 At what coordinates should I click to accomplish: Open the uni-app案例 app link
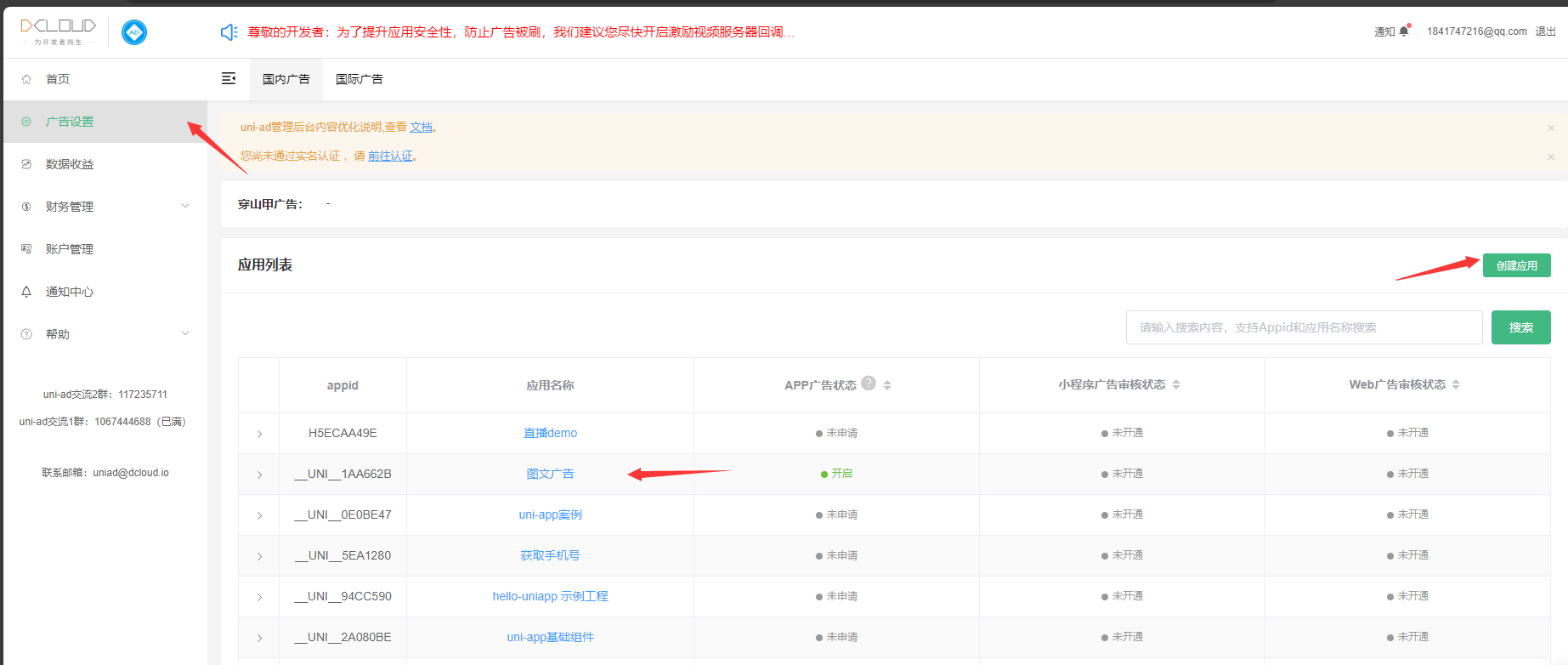pyautogui.click(x=550, y=514)
